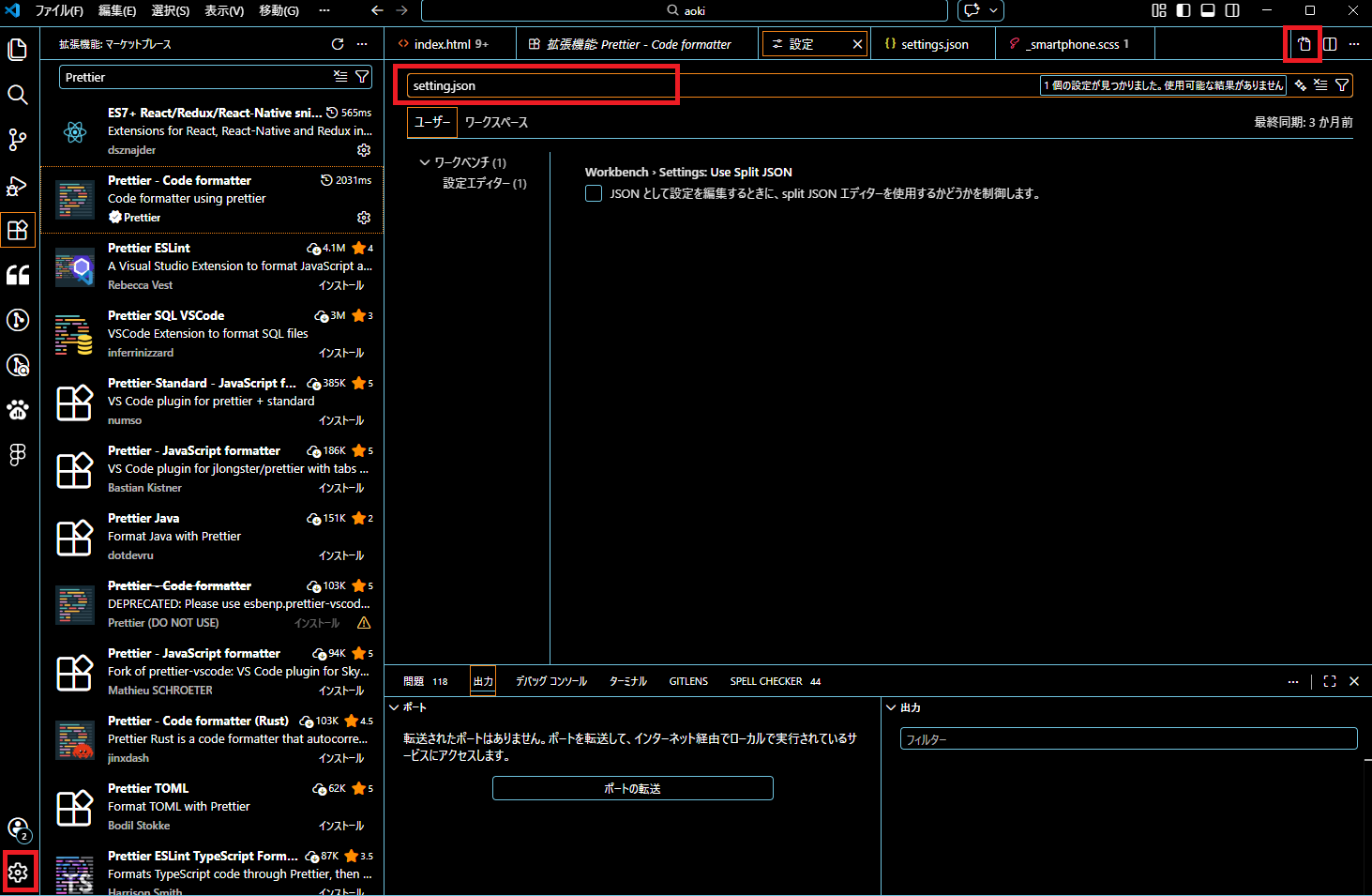
Task: Open gear menu for Prettier - Code formatter
Action: (x=364, y=218)
